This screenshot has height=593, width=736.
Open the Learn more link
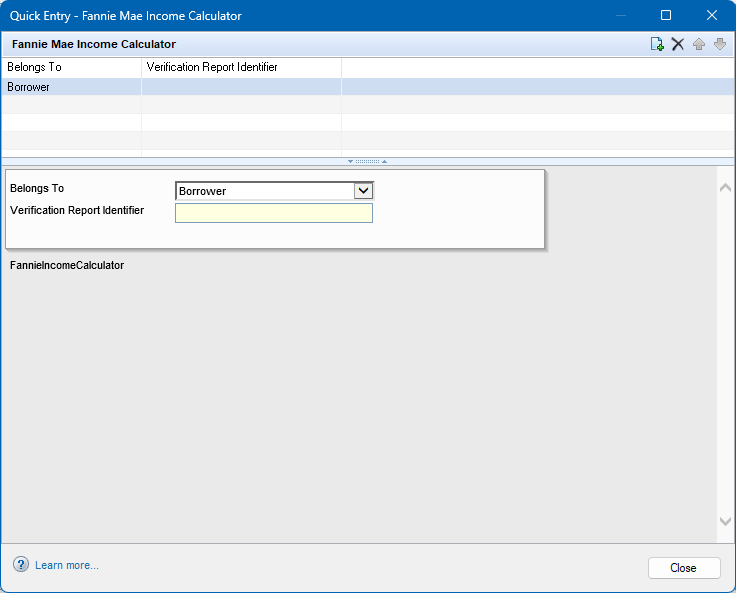click(67, 565)
